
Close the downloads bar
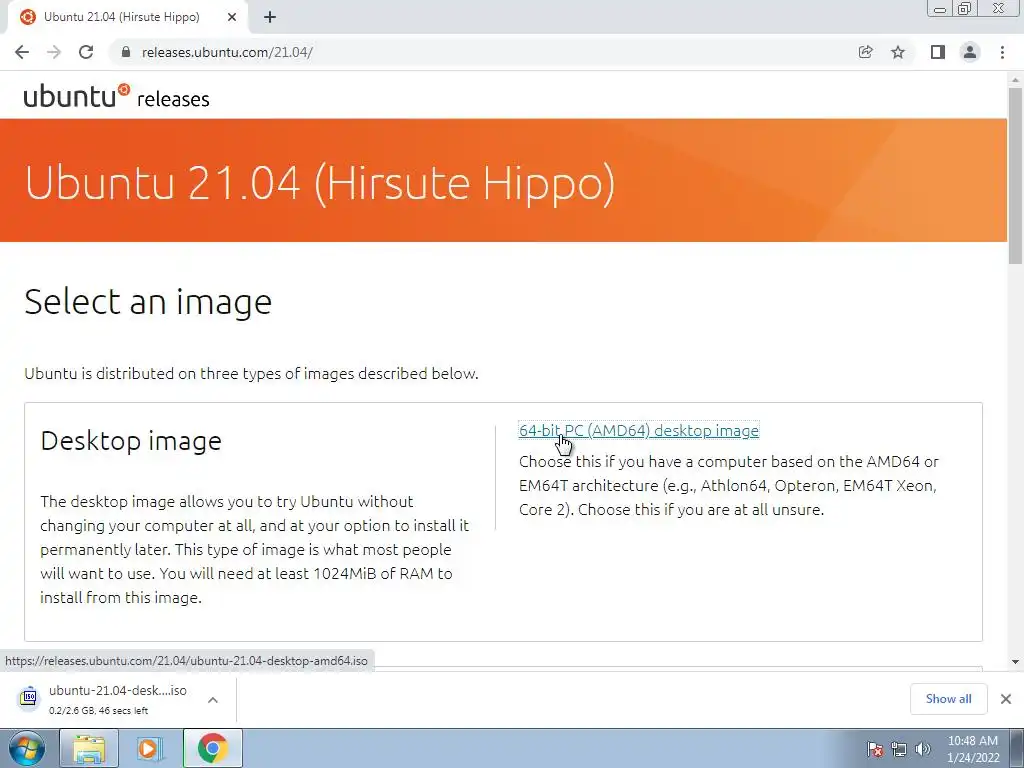1006,699
